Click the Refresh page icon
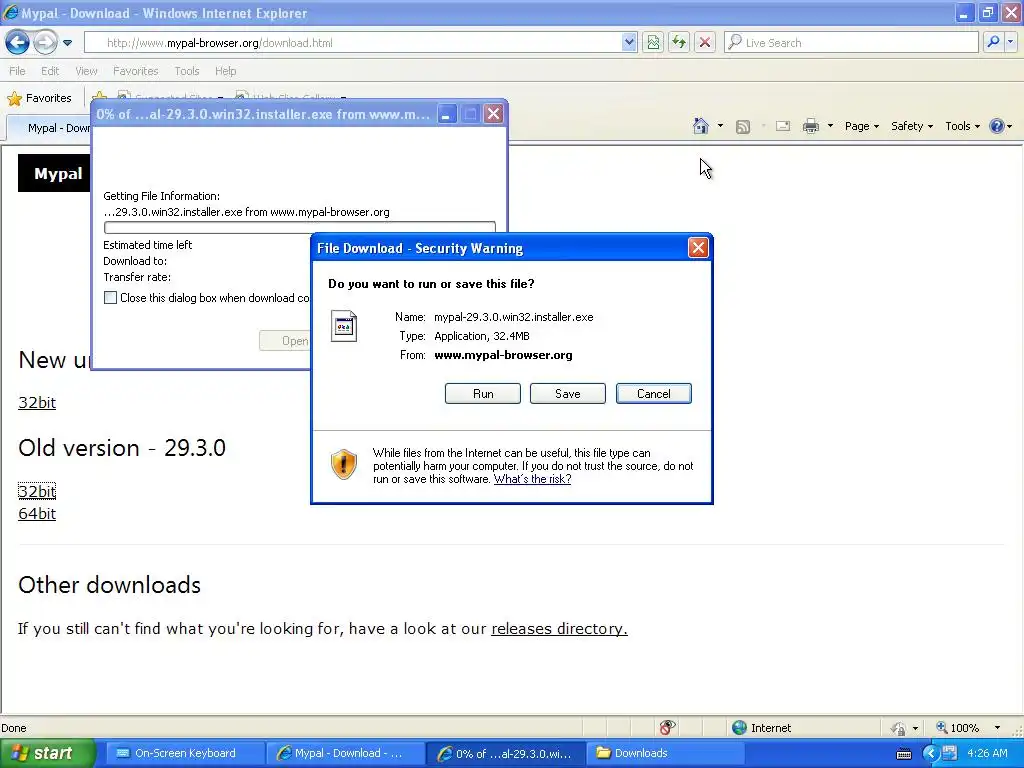Viewport: 1024px width, 768px height. click(679, 43)
